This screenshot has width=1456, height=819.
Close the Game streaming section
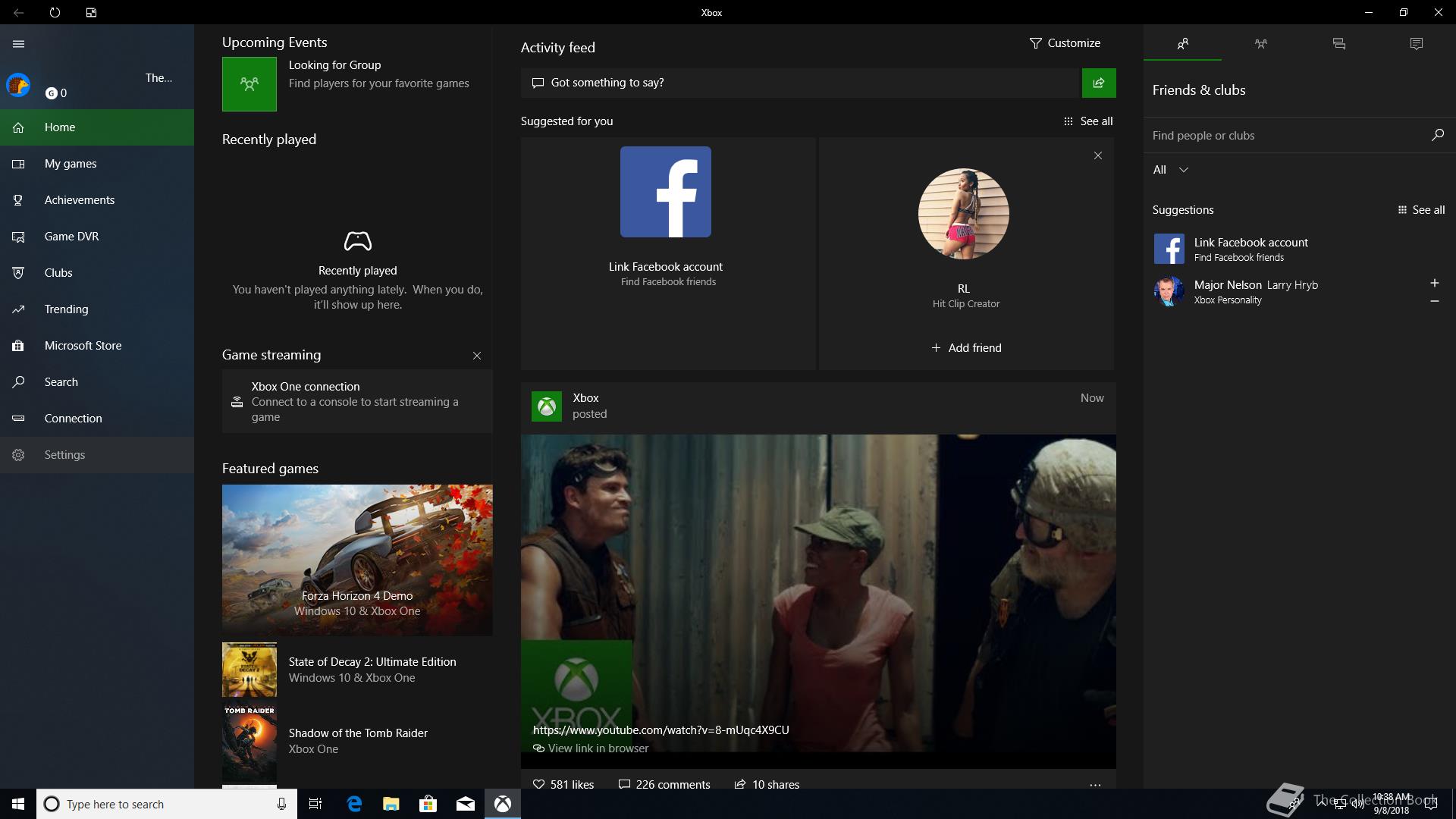[477, 356]
